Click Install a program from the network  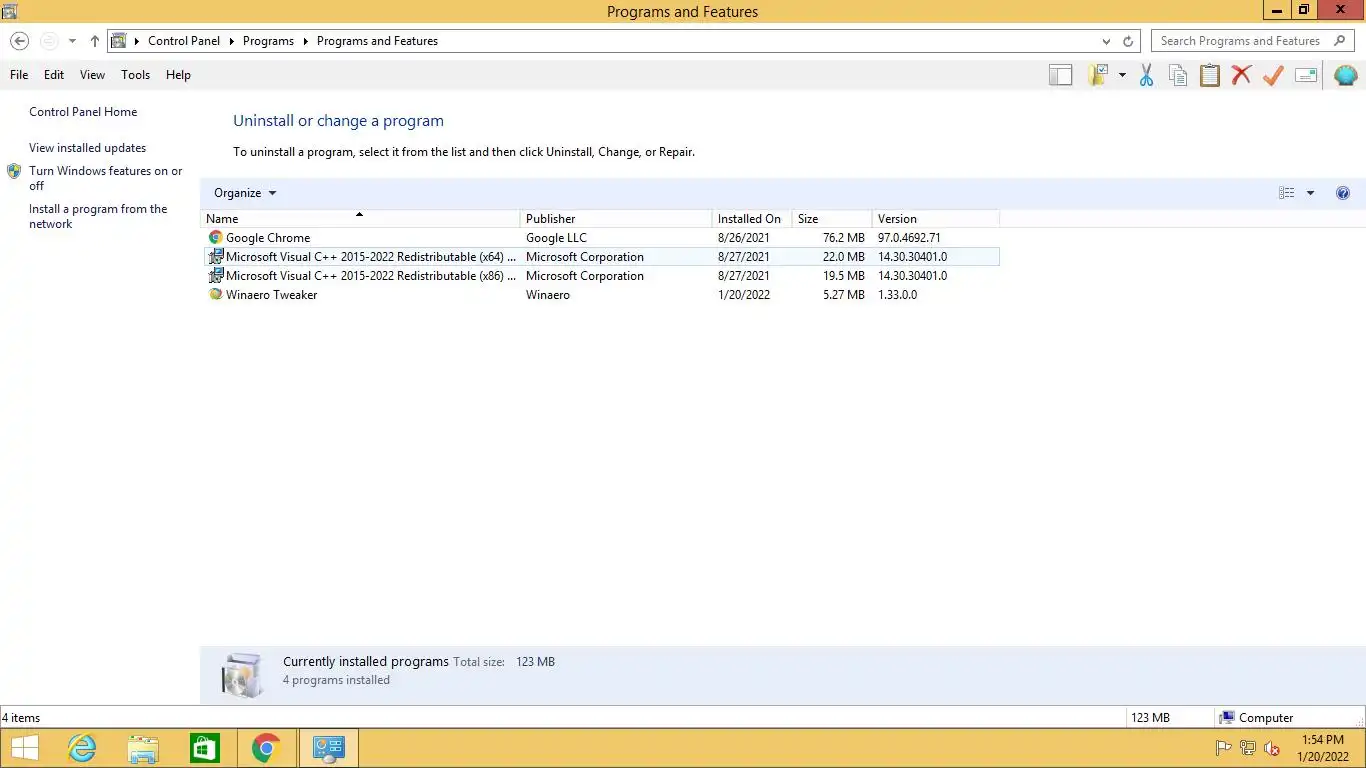(98, 216)
